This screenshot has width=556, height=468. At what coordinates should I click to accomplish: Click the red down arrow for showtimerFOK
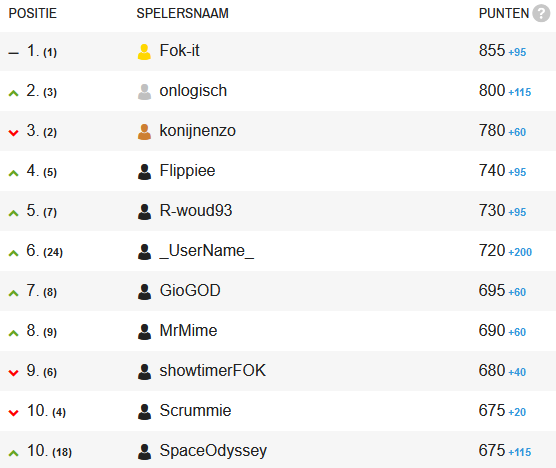[x=13, y=373]
